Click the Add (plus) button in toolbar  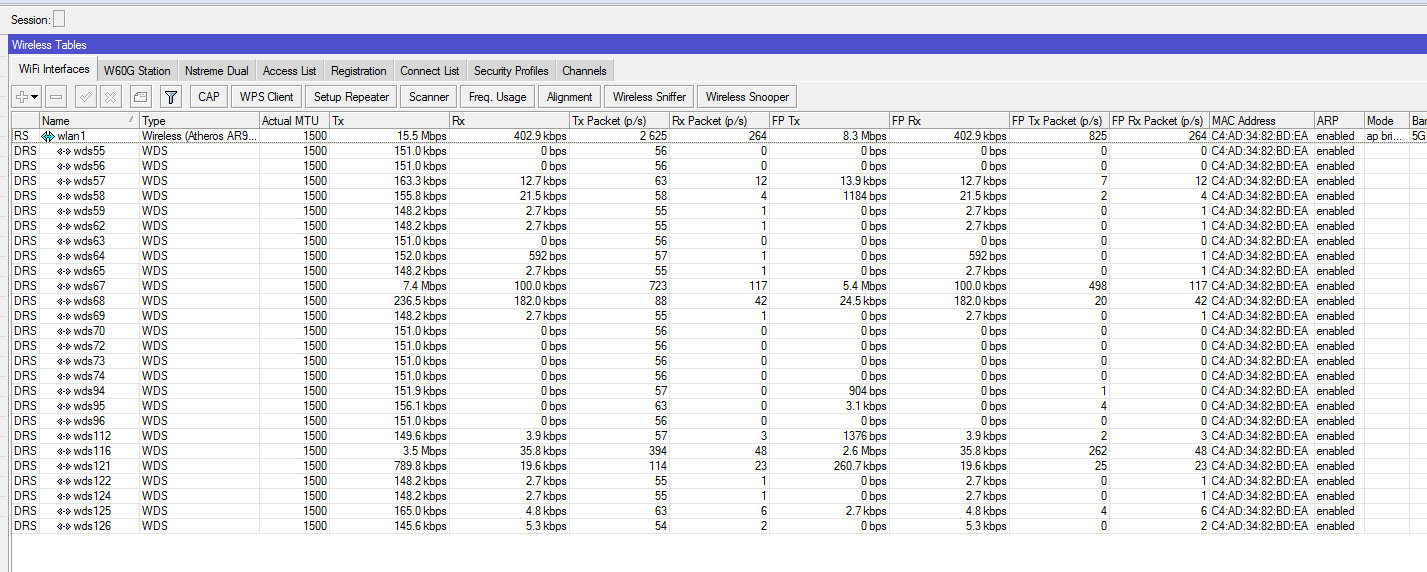point(21,97)
